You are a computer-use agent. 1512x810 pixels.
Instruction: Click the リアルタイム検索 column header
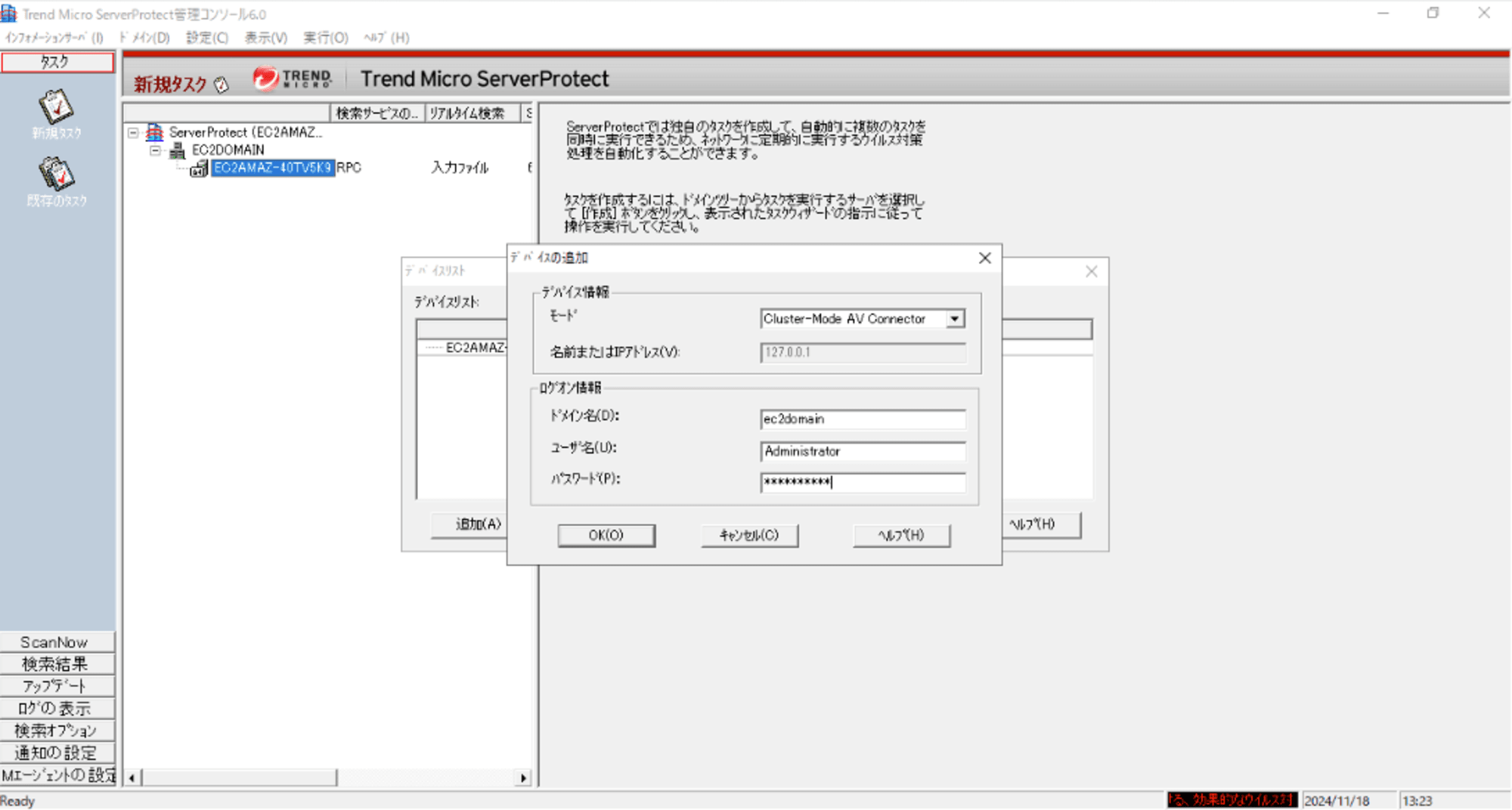coord(473,113)
